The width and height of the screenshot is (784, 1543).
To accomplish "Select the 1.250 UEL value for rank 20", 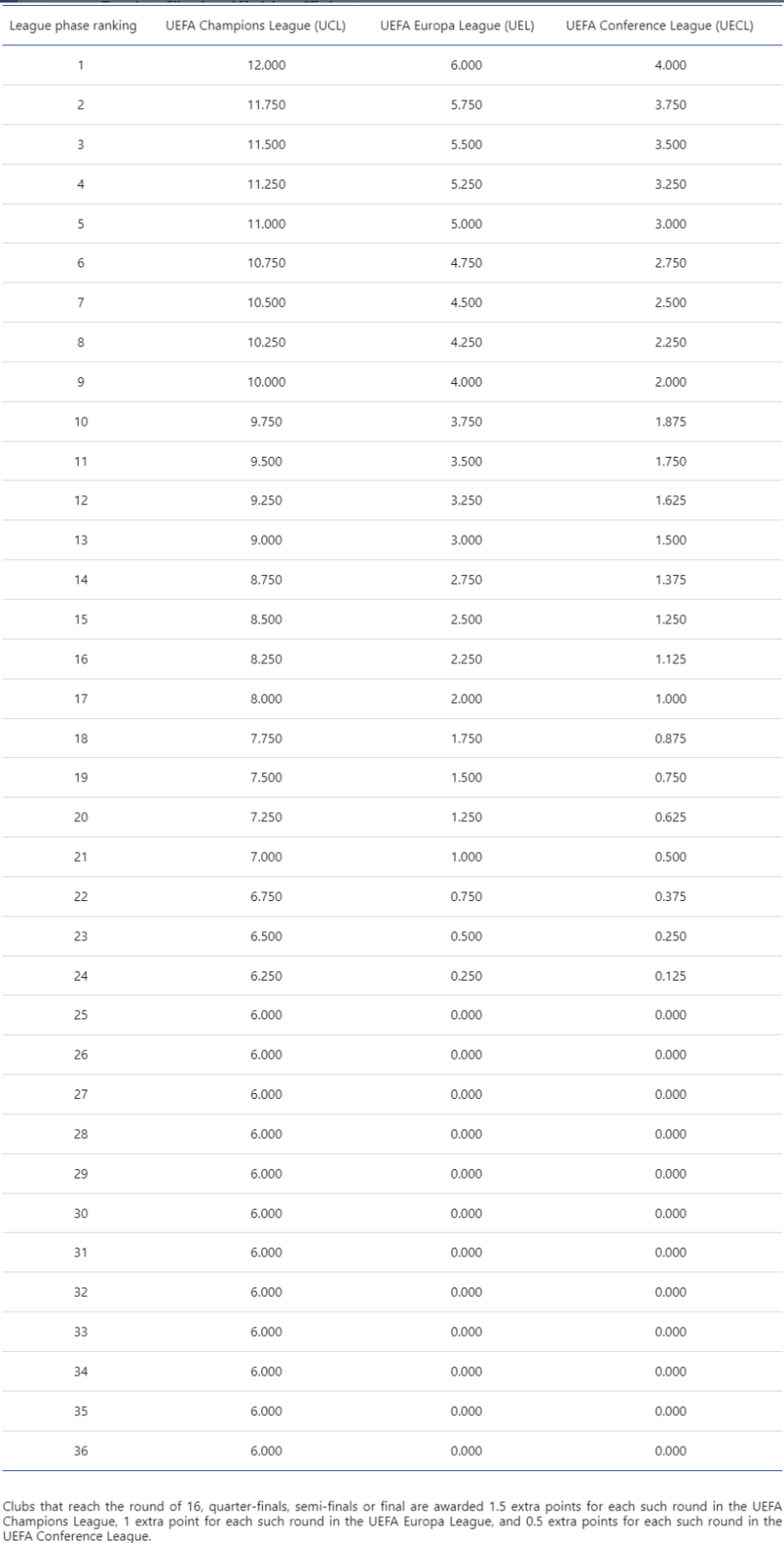I will coord(466,817).
